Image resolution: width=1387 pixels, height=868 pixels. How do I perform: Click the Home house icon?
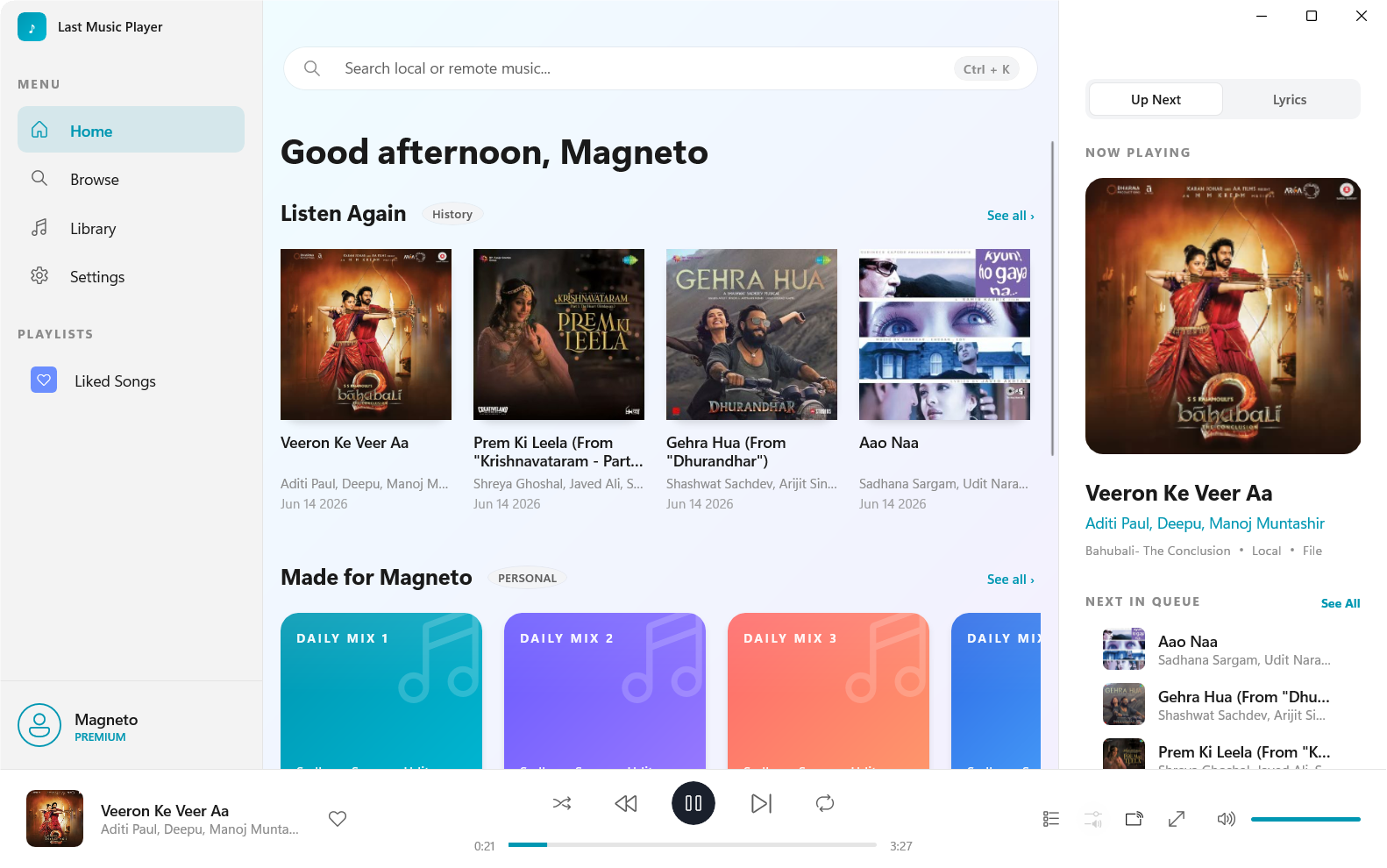(x=39, y=130)
